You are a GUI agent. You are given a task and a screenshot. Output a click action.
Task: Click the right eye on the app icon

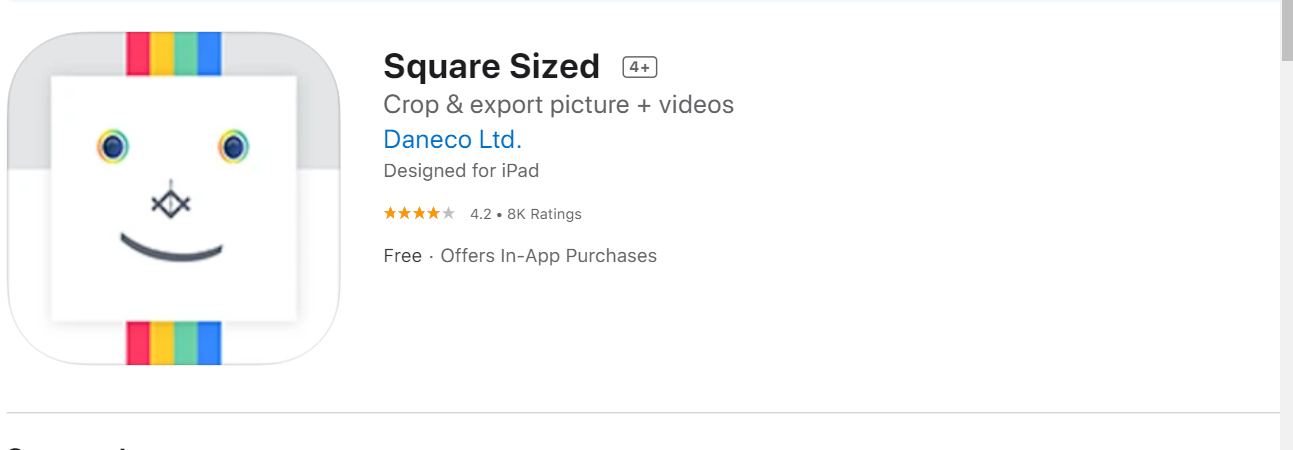[x=233, y=147]
